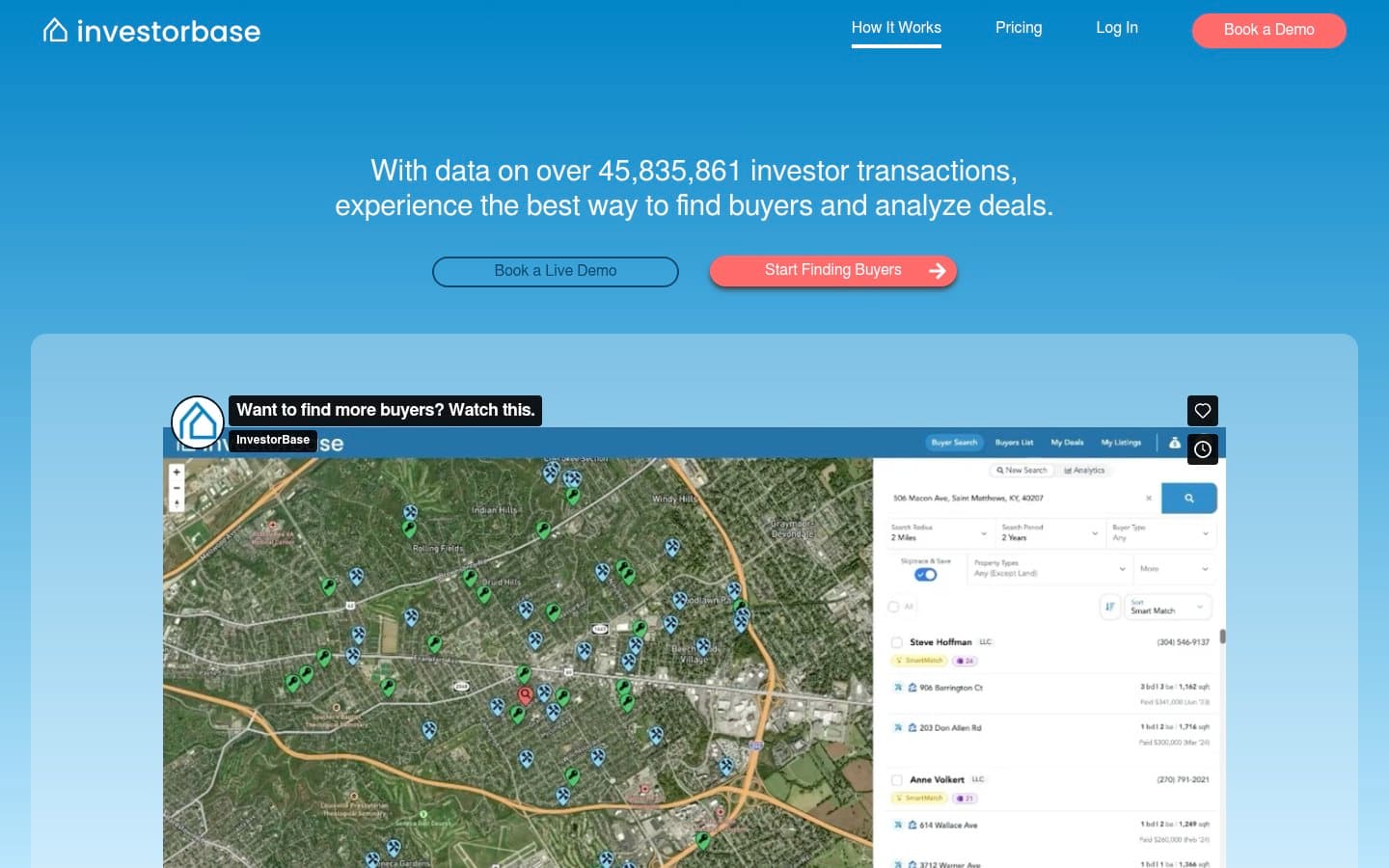The image size is (1389, 868).
Task: Clear the address with the X icon
Action: click(1149, 499)
